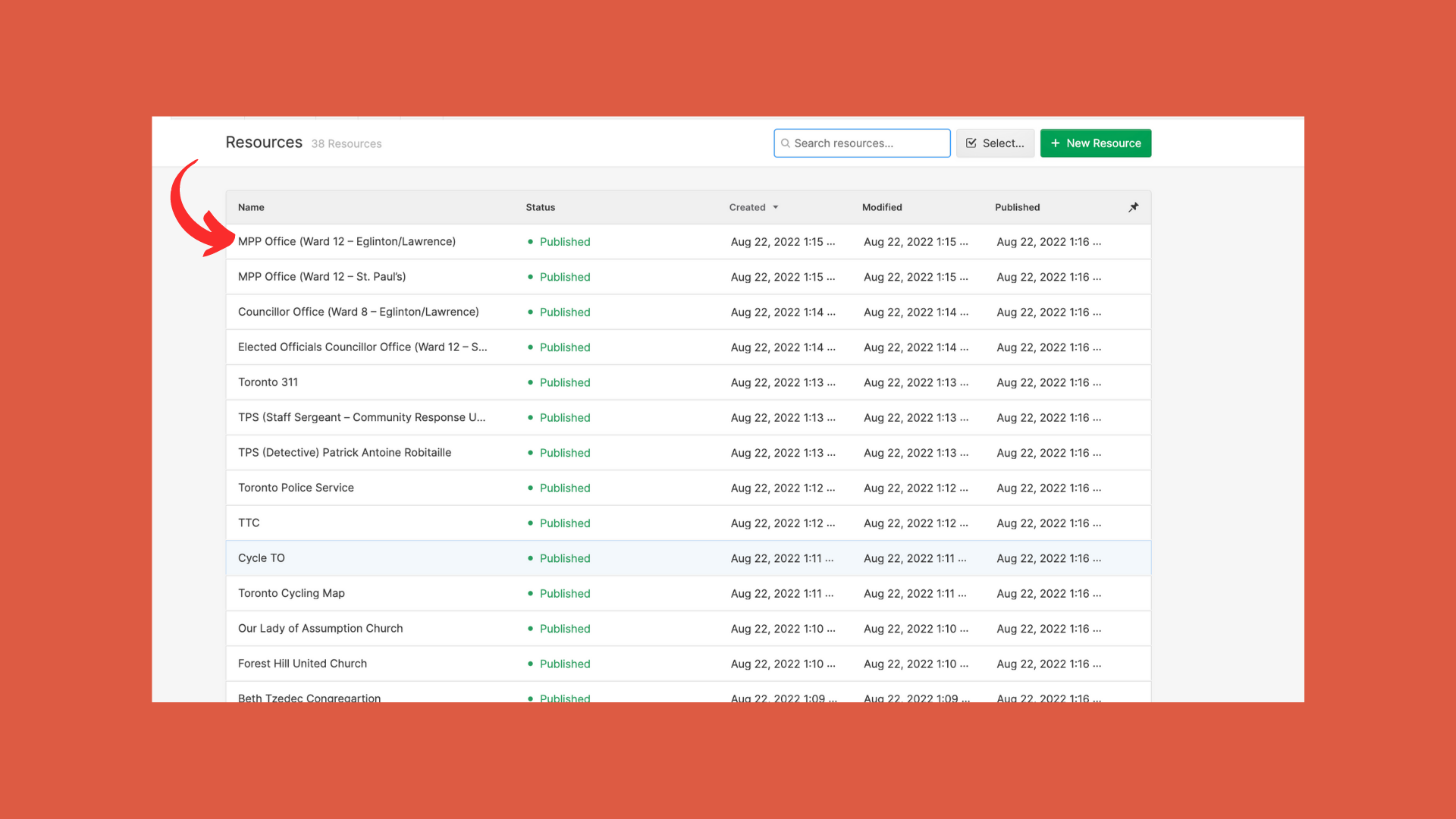The width and height of the screenshot is (1456, 819).
Task: Sort by Status column header
Action: coord(540,207)
